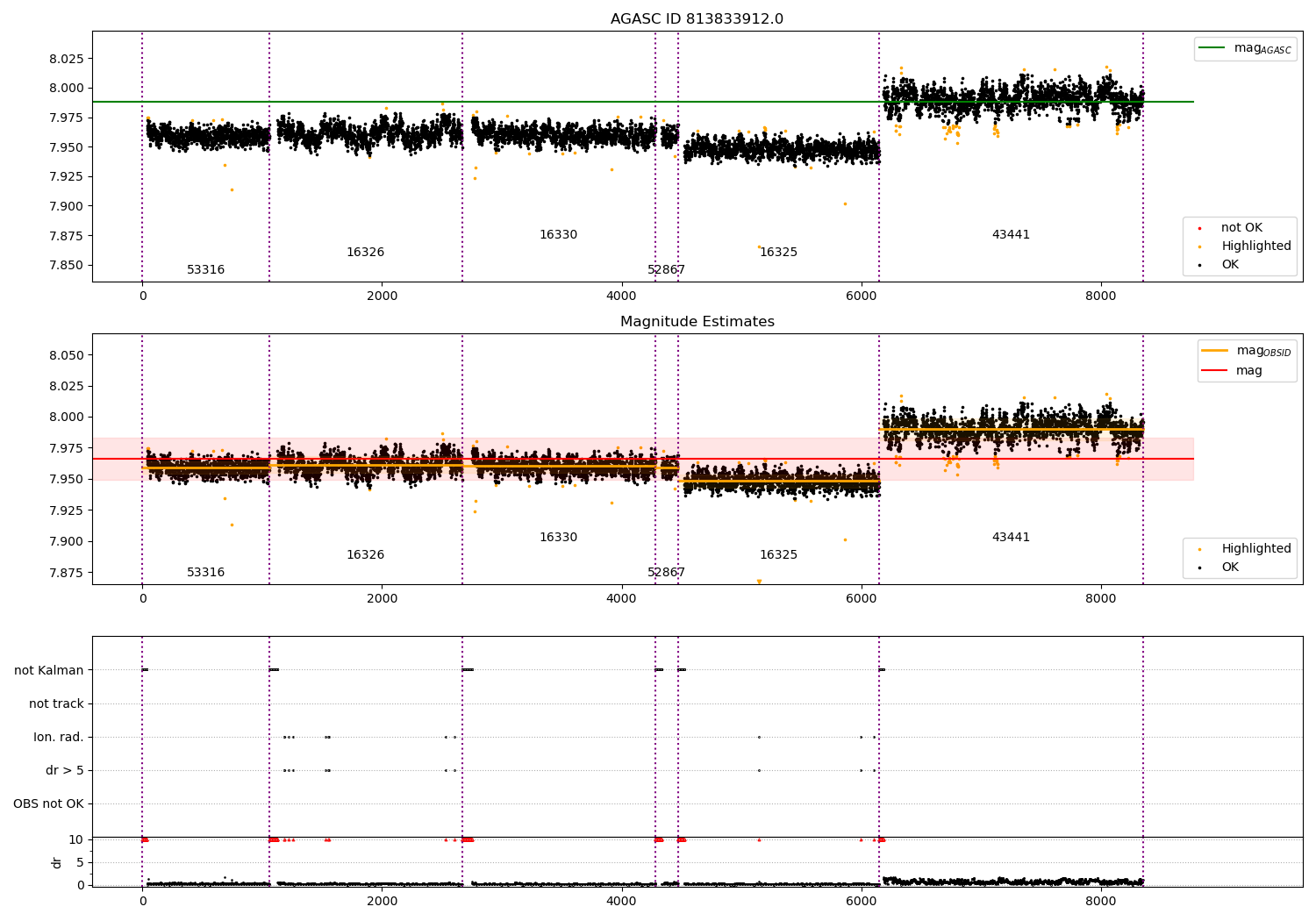Click the 'dr > 5' axis label
1316x921 pixels.
tap(65, 771)
